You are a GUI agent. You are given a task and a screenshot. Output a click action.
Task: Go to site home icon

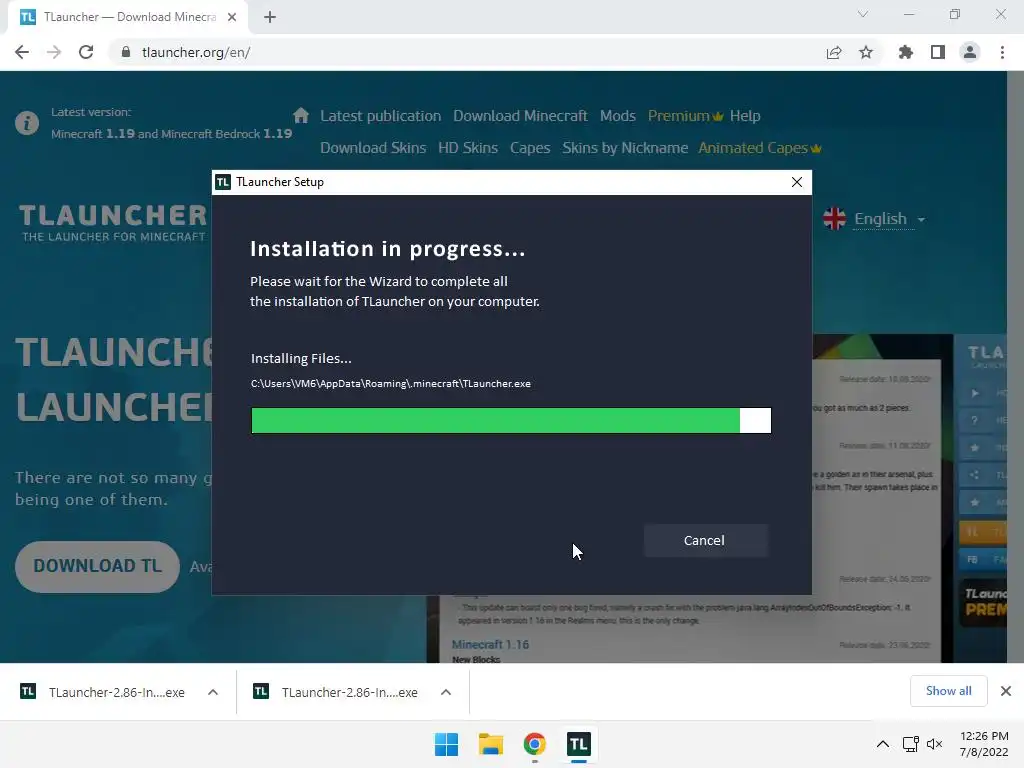(x=300, y=116)
